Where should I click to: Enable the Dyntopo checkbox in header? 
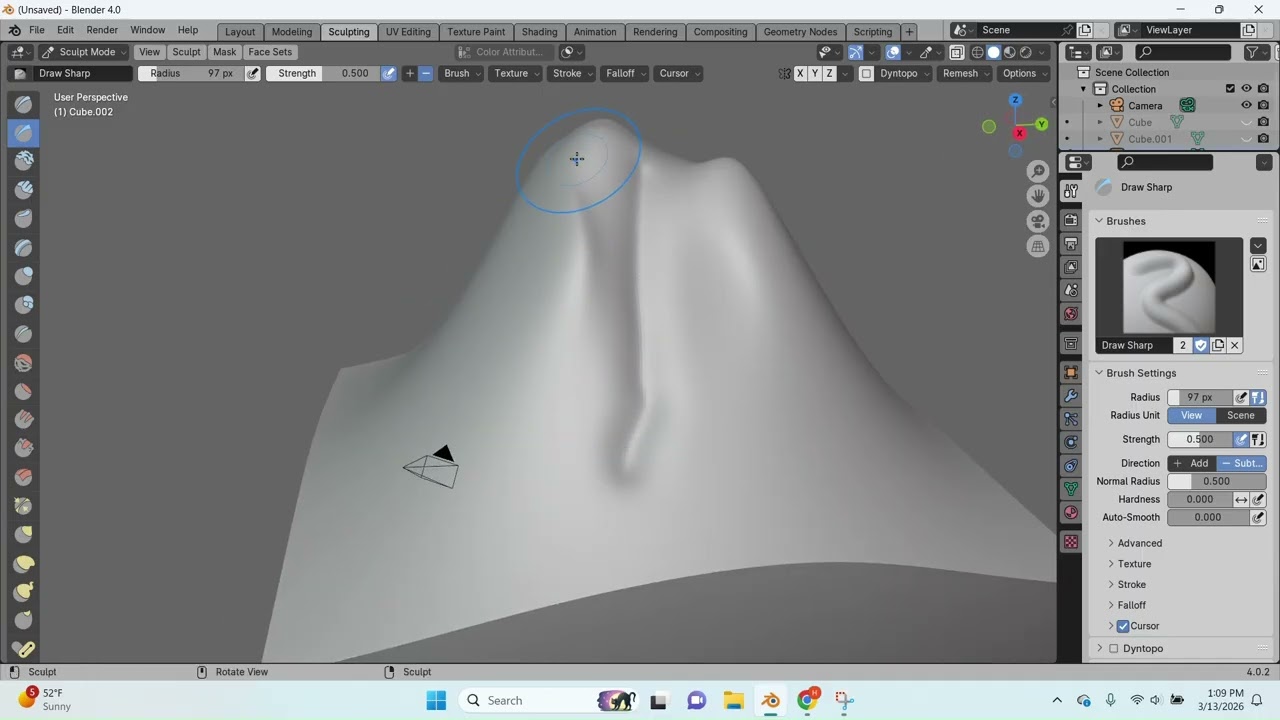pos(866,73)
